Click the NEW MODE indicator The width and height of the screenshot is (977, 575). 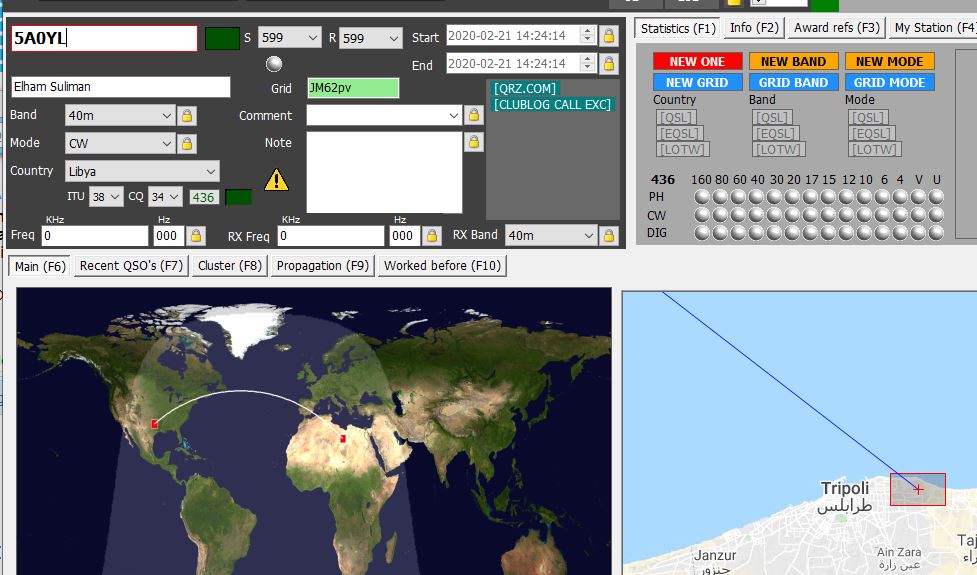coord(889,62)
